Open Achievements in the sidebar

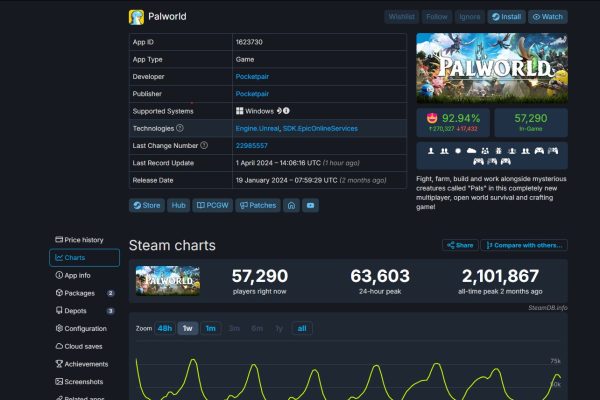pos(82,364)
